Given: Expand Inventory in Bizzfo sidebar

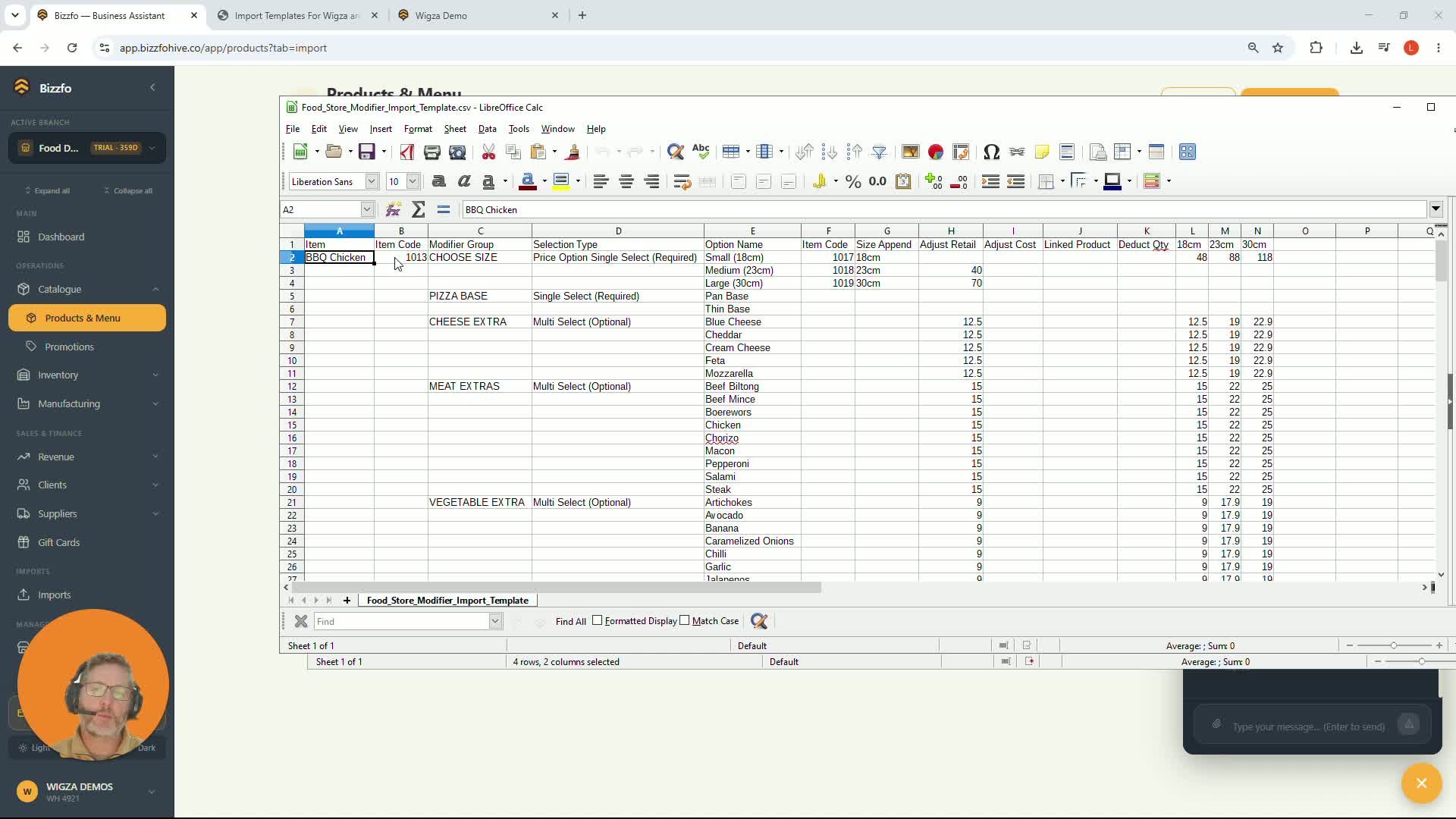Looking at the screenshot, I should pyautogui.click(x=88, y=375).
